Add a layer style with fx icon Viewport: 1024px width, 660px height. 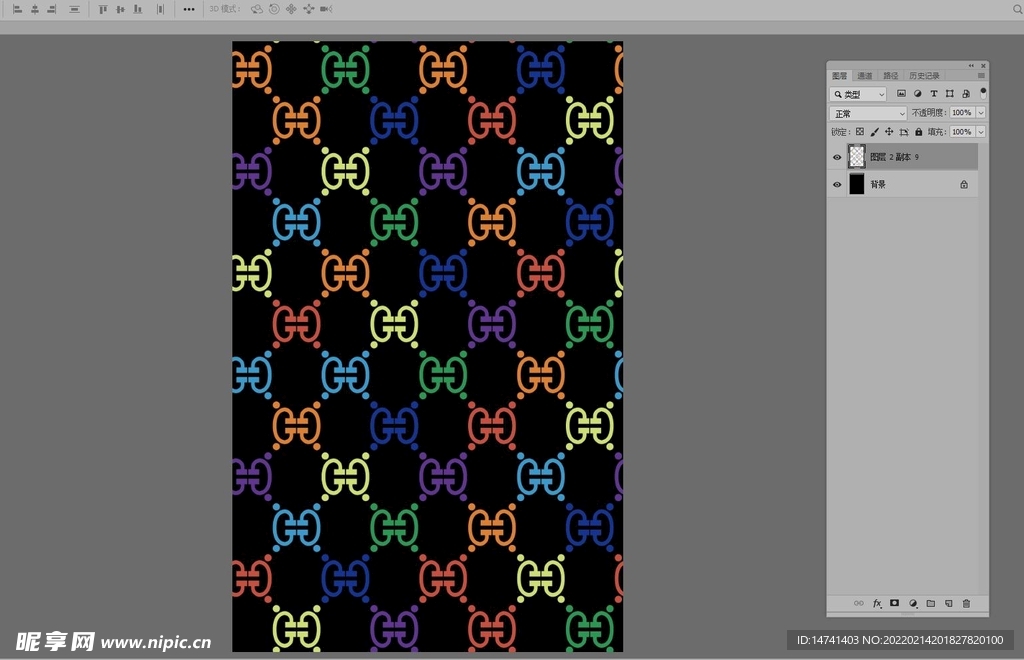coord(877,603)
